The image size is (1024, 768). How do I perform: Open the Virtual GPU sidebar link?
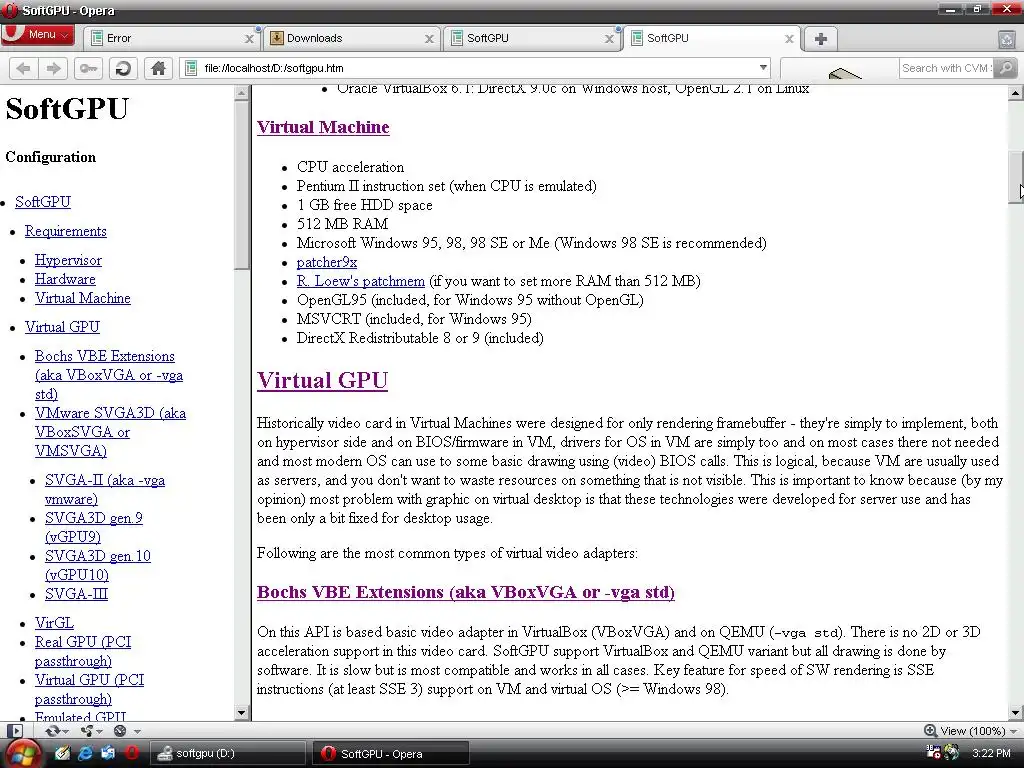point(62,327)
